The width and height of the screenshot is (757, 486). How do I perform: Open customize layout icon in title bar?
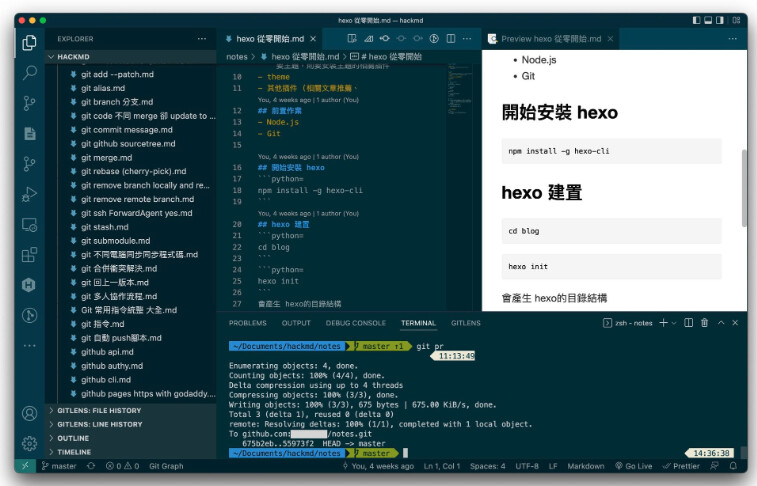click(x=736, y=20)
